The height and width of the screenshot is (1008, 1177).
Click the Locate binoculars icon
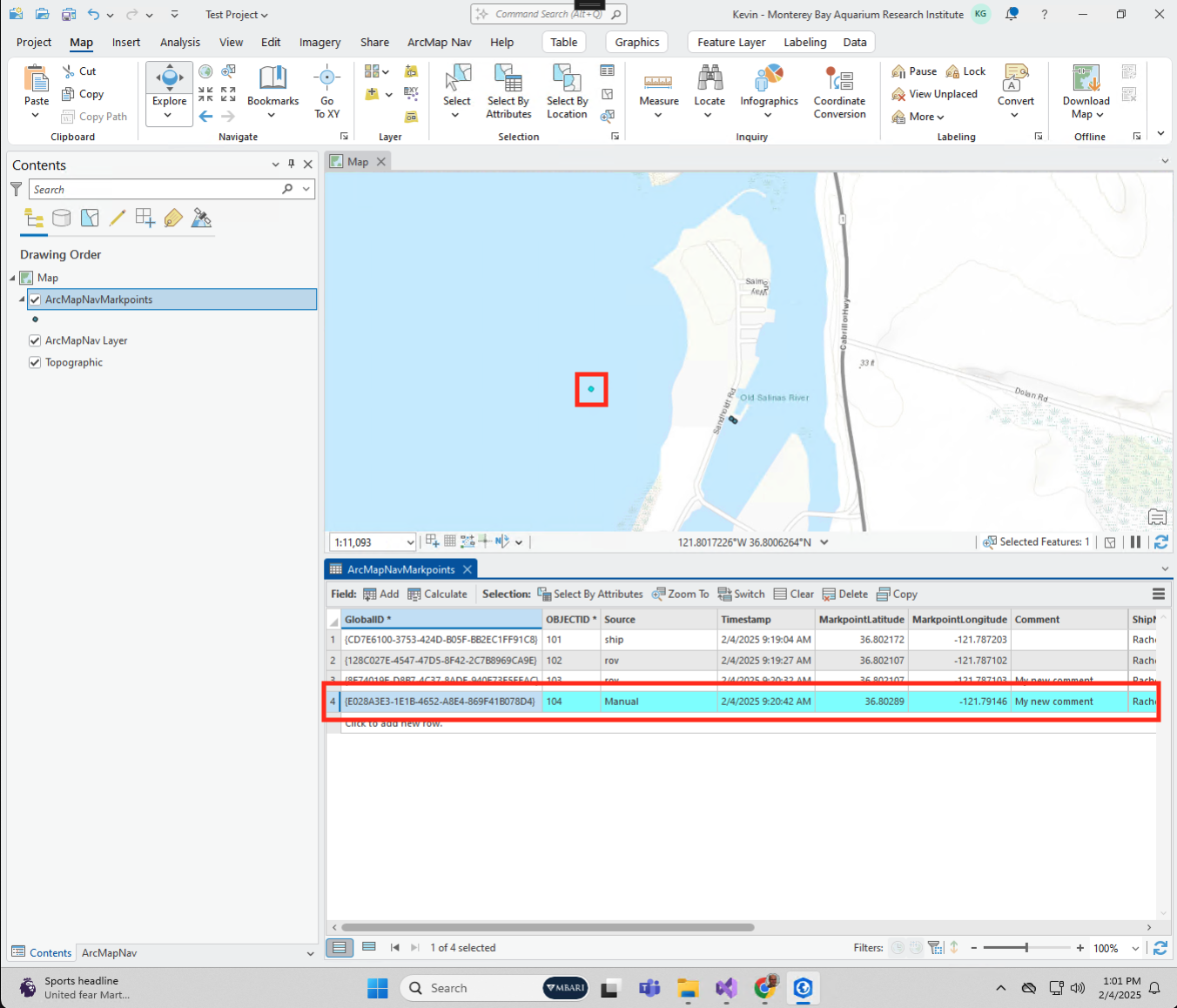point(710,79)
